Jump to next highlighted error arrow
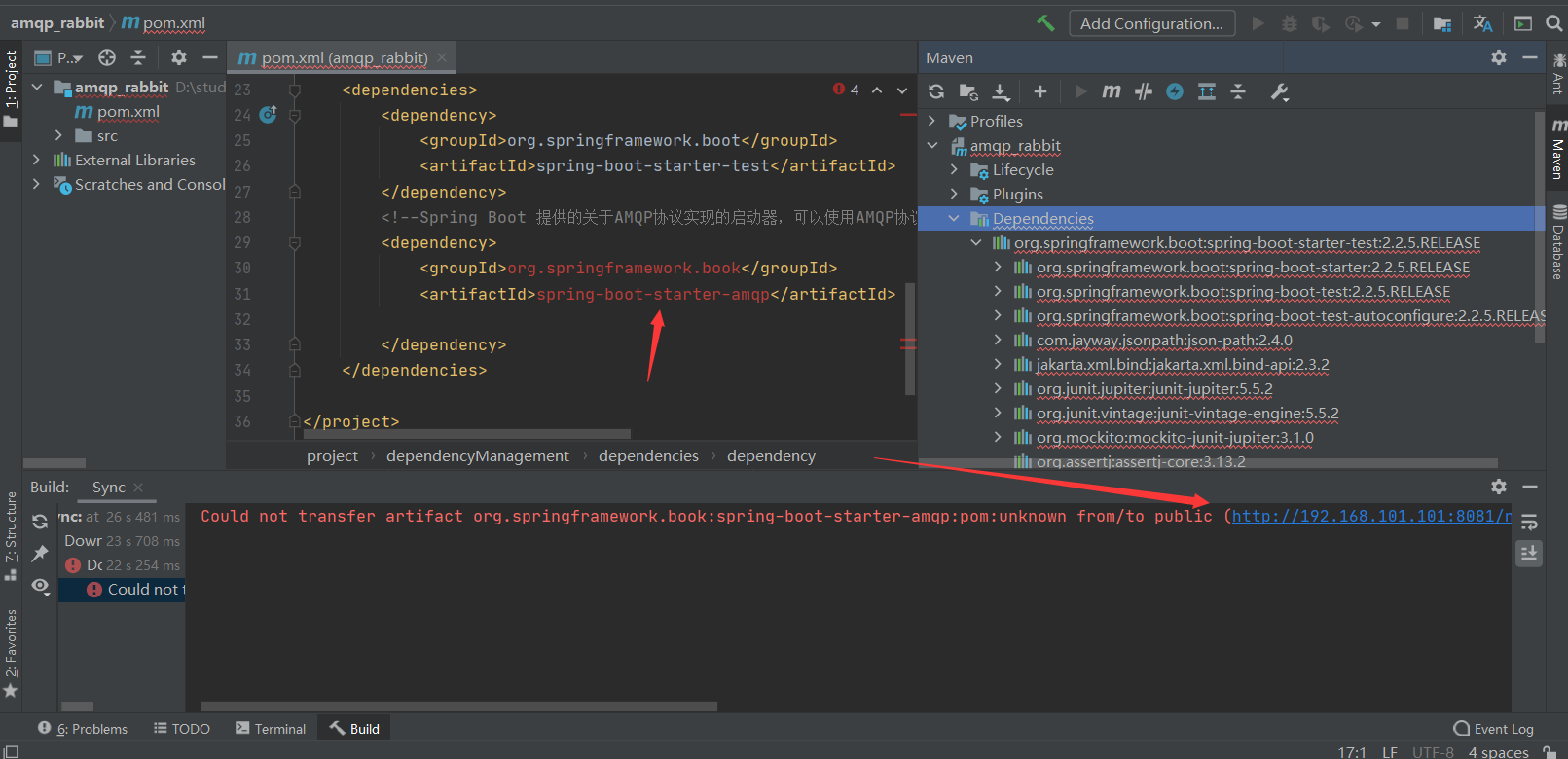Viewport: 1568px width, 759px height. [901, 90]
